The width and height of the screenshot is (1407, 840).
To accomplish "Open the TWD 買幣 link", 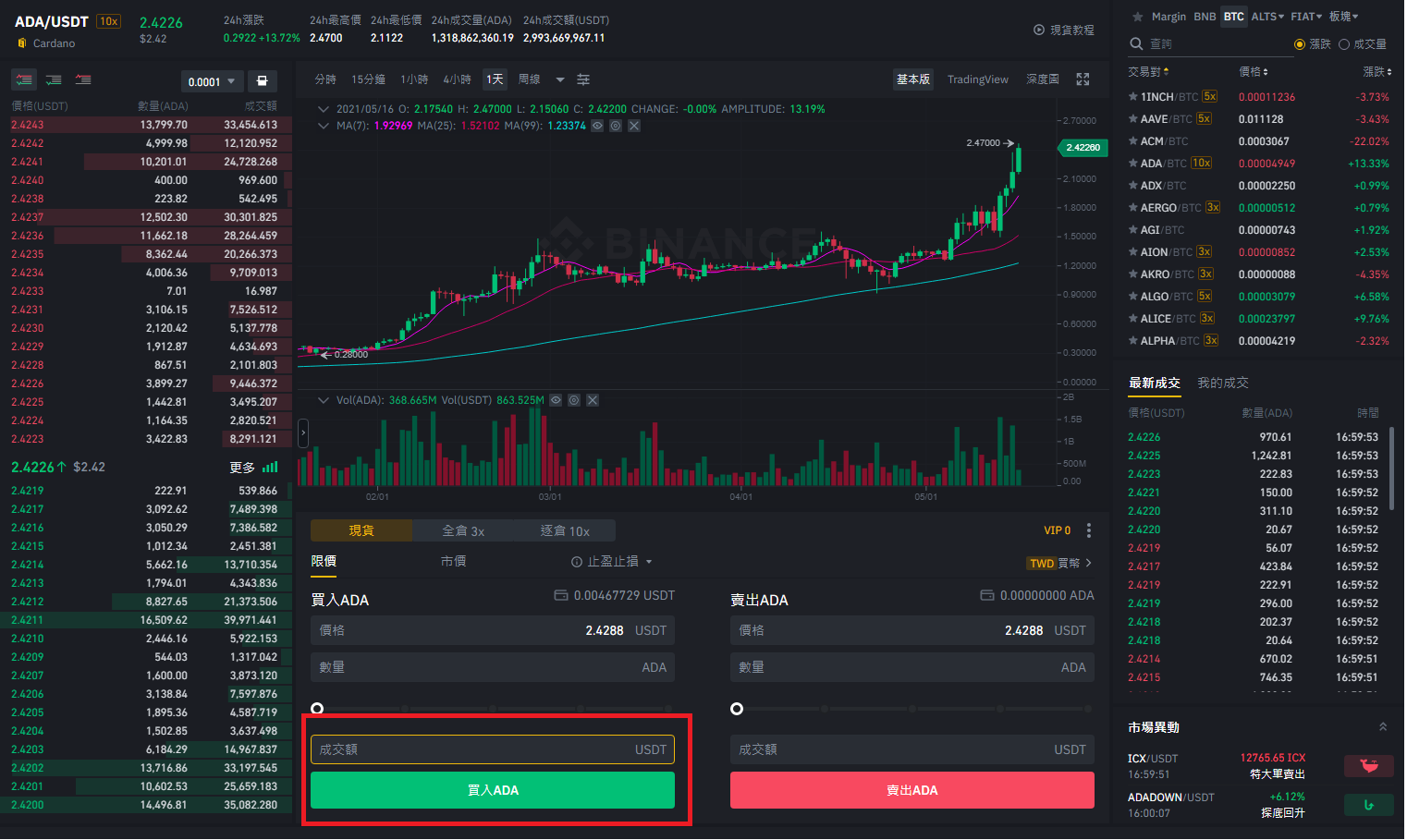I will 1059,563.
